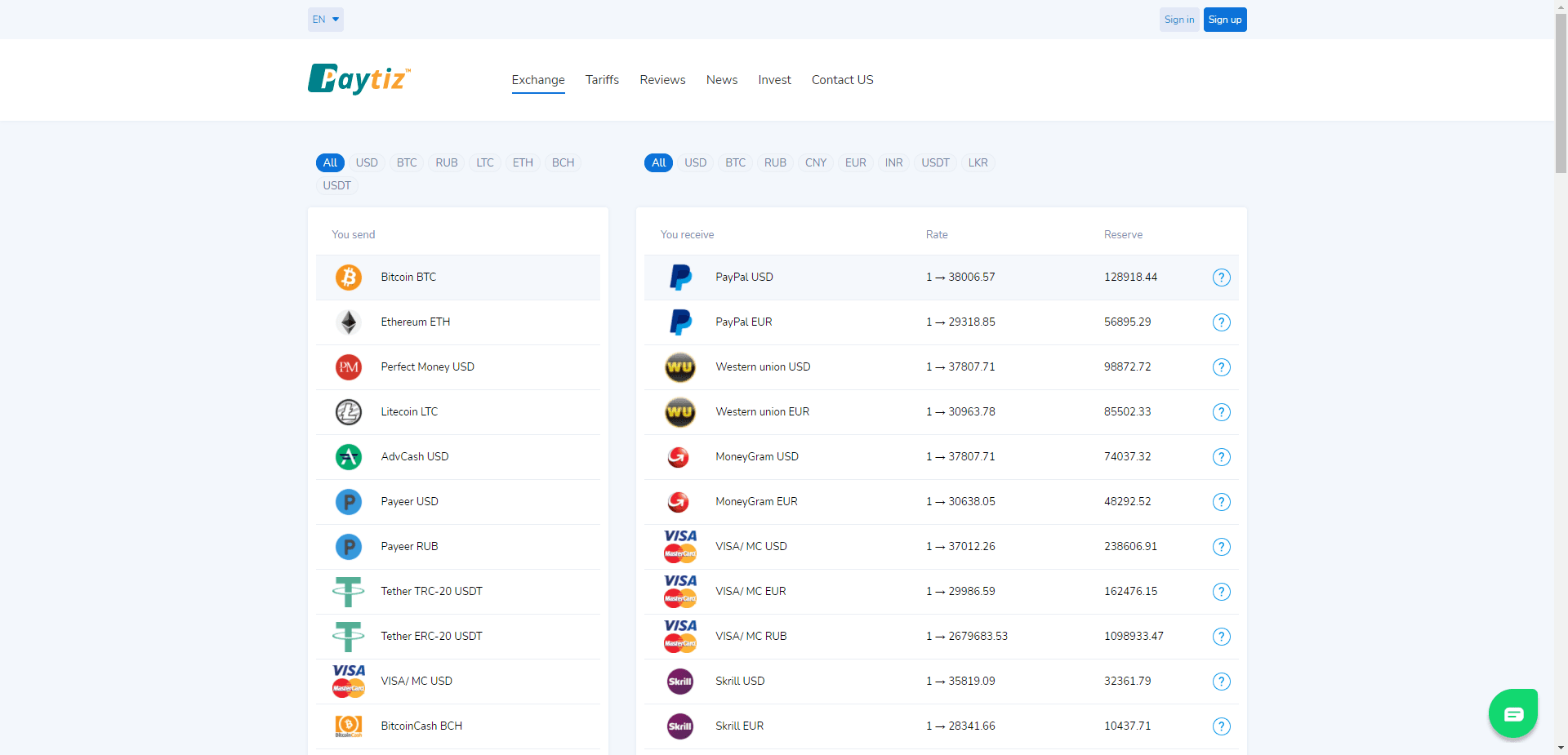1568x755 pixels.
Task: Click the Ethereum ETH diamond icon
Action: pos(349,322)
